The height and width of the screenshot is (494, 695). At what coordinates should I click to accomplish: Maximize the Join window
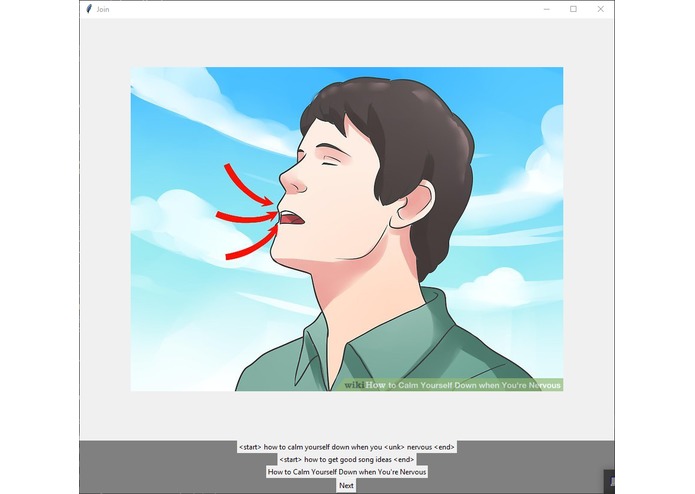pyautogui.click(x=573, y=9)
